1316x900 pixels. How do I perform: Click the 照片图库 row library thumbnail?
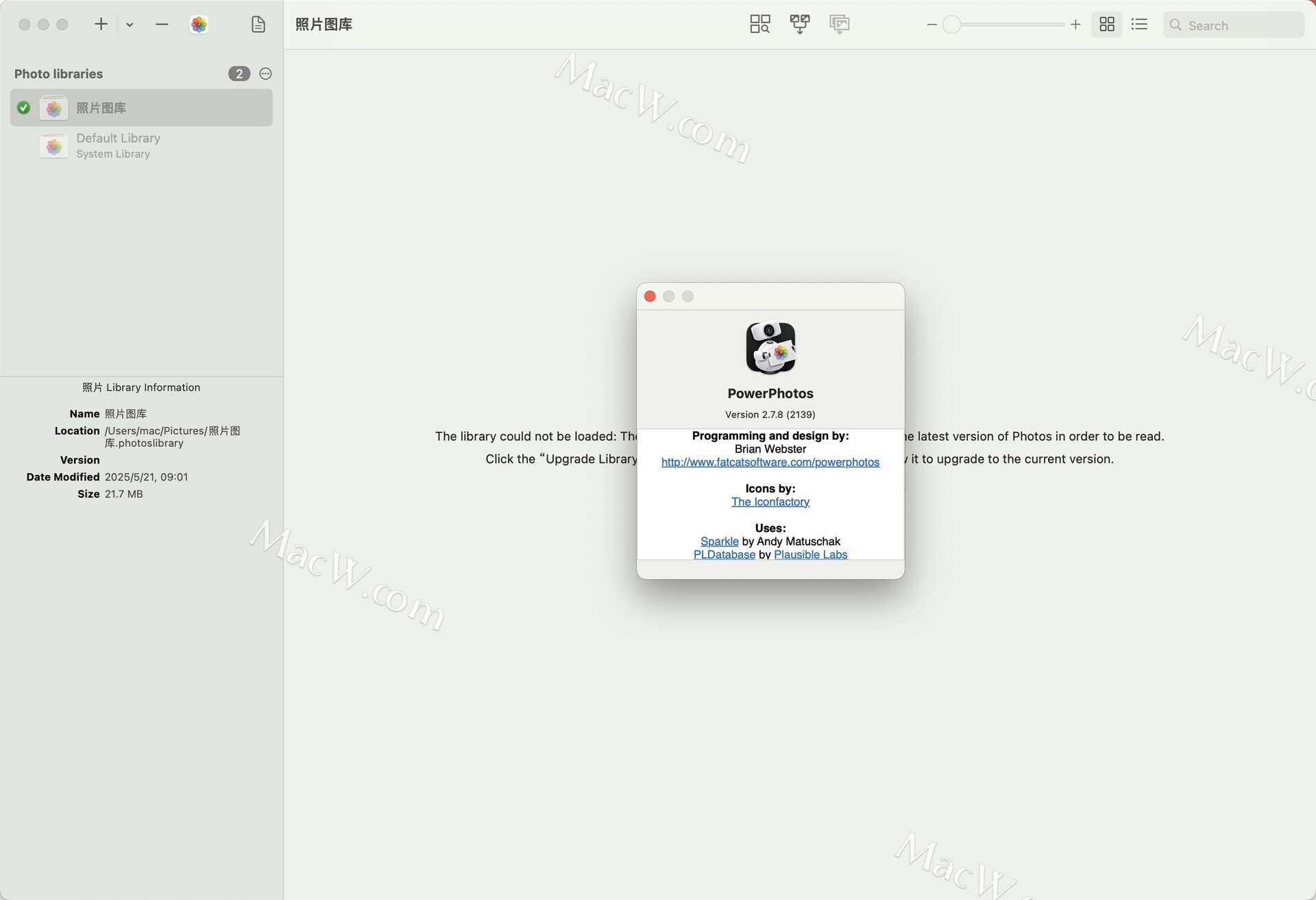53,108
